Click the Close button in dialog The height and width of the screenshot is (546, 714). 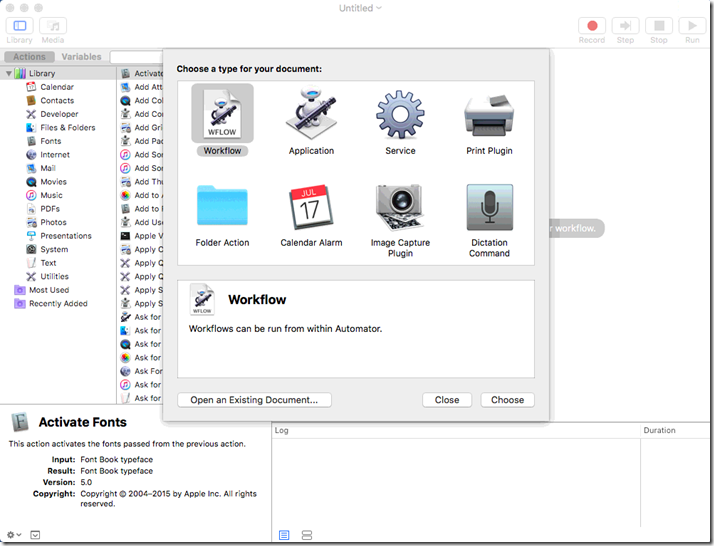(447, 400)
